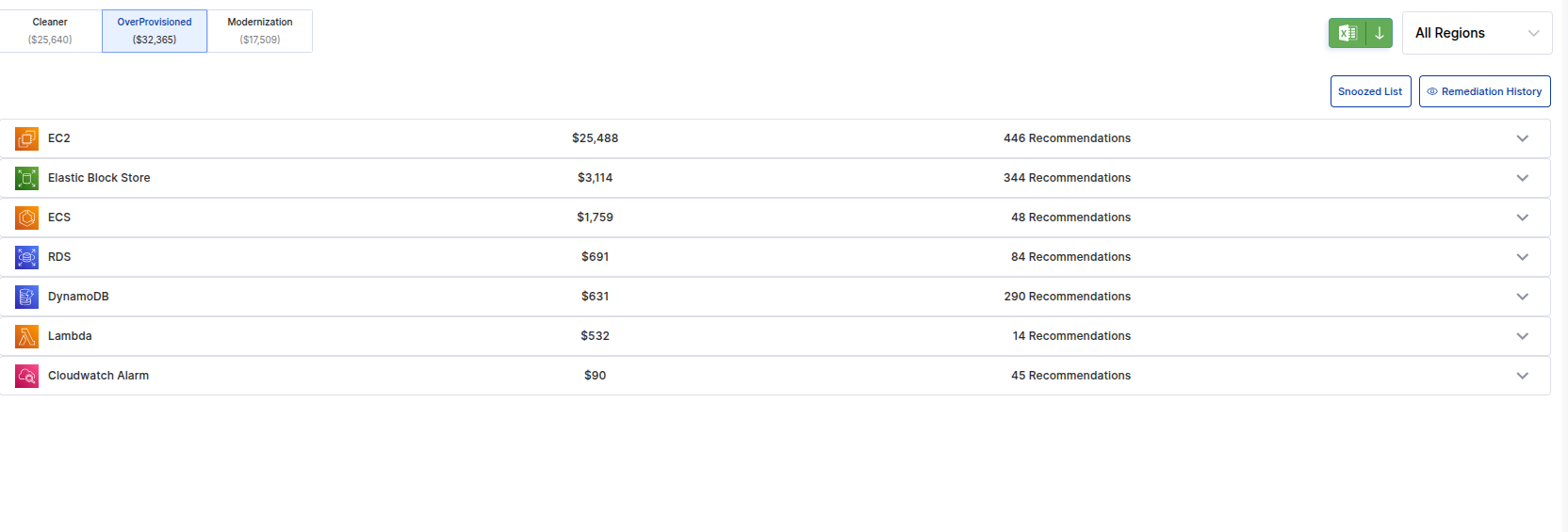Viewport: 1568px width, 532px height.
Task: Expand the Elastic Block Store chevron
Action: pyautogui.click(x=1522, y=178)
